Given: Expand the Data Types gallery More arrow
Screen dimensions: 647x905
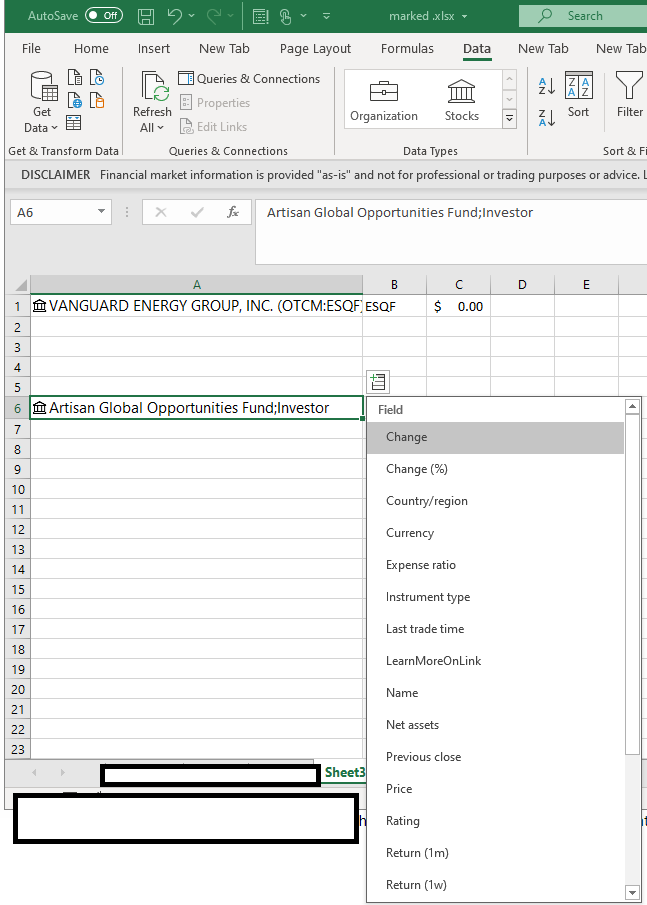Looking at the screenshot, I should click(x=510, y=119).
